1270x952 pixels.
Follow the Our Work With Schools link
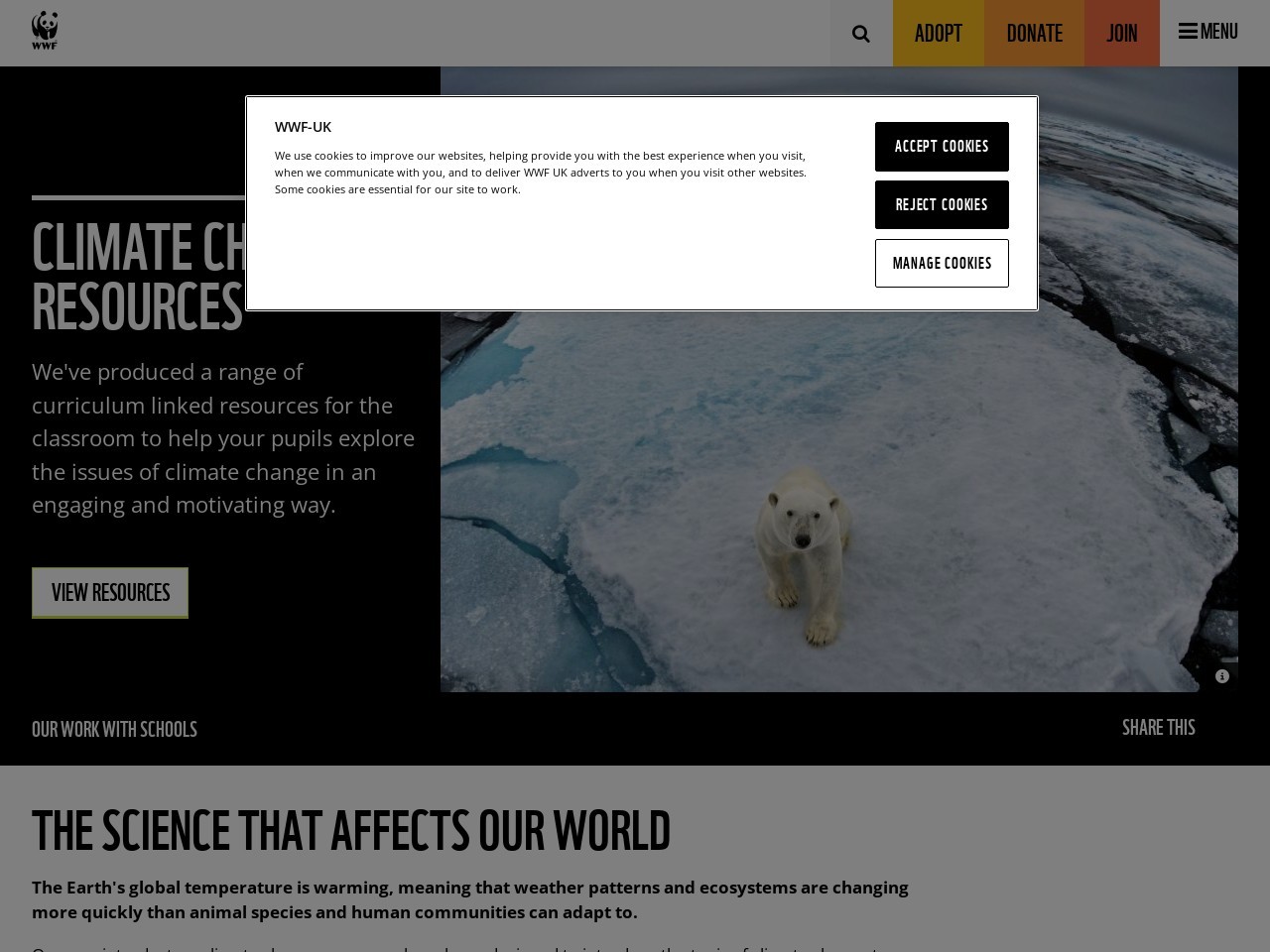coord(114,730)
